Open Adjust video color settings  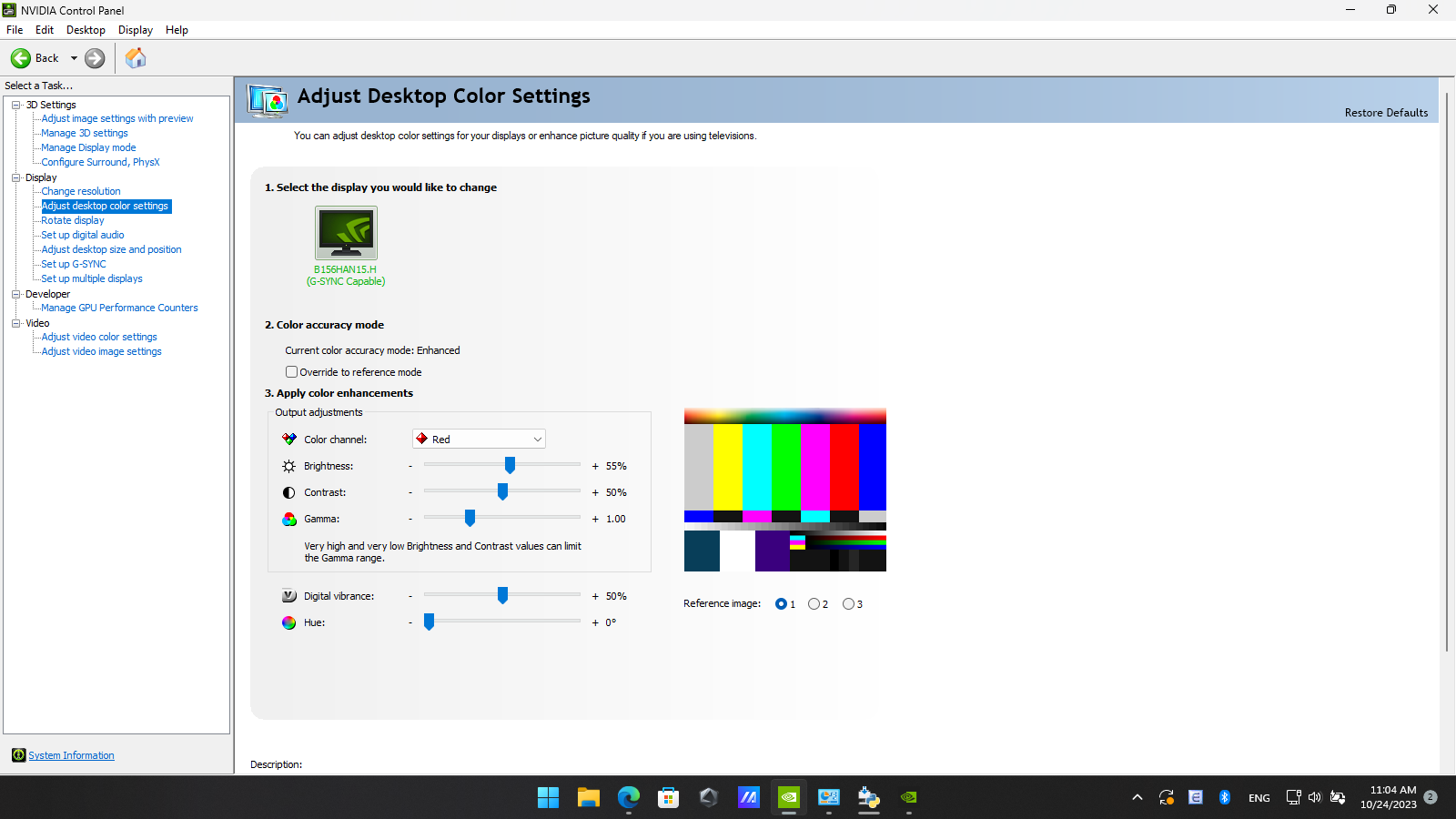coord(99,337)
